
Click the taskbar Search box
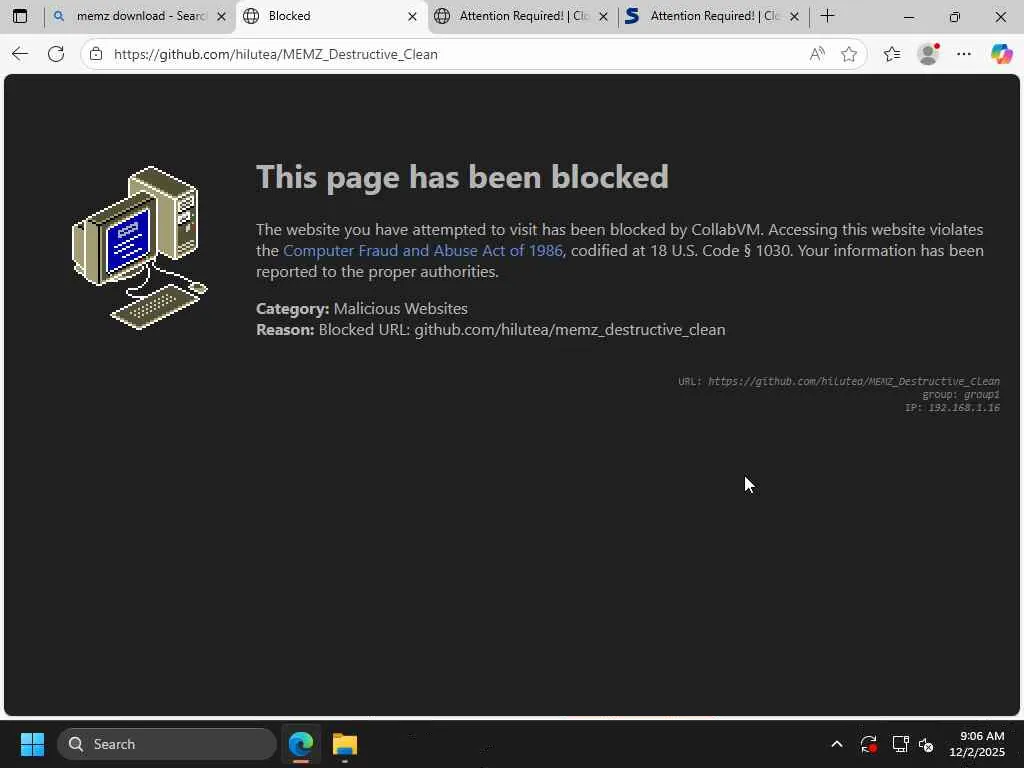[167, 744]
